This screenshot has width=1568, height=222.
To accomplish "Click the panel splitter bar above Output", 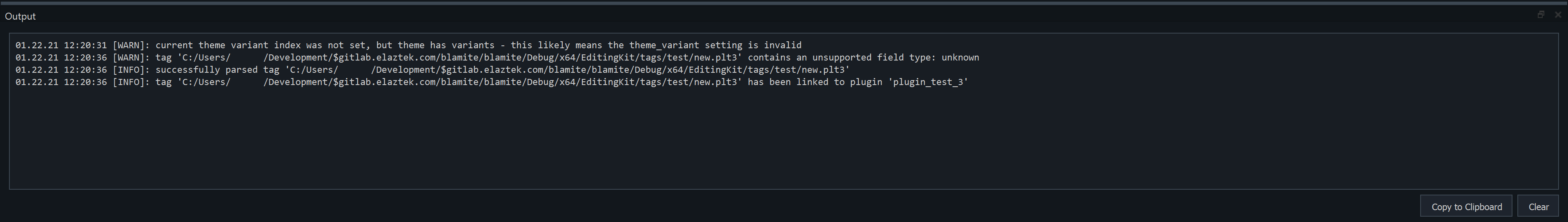I will [x=784, y=3].
